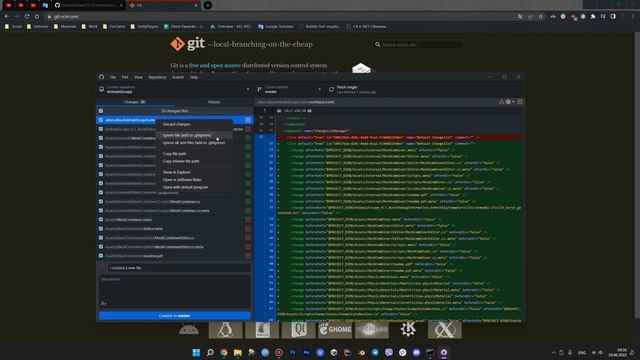Open GitHub Desktop from the taskbar
The image size is (640, 360).
point(444,352)
